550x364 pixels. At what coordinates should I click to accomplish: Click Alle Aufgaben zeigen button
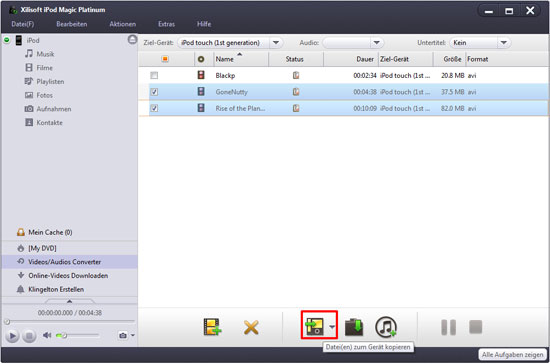click(512, 355)
